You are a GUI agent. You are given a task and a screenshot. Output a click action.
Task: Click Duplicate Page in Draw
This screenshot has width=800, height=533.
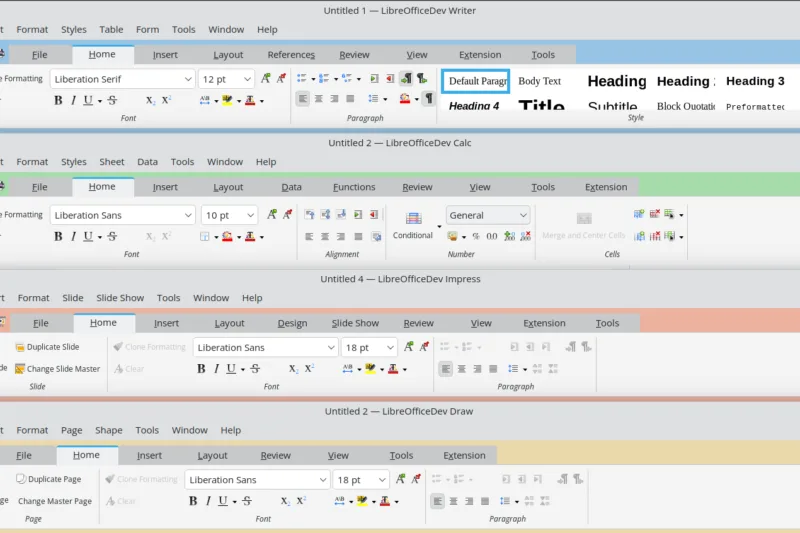point(49,479)
